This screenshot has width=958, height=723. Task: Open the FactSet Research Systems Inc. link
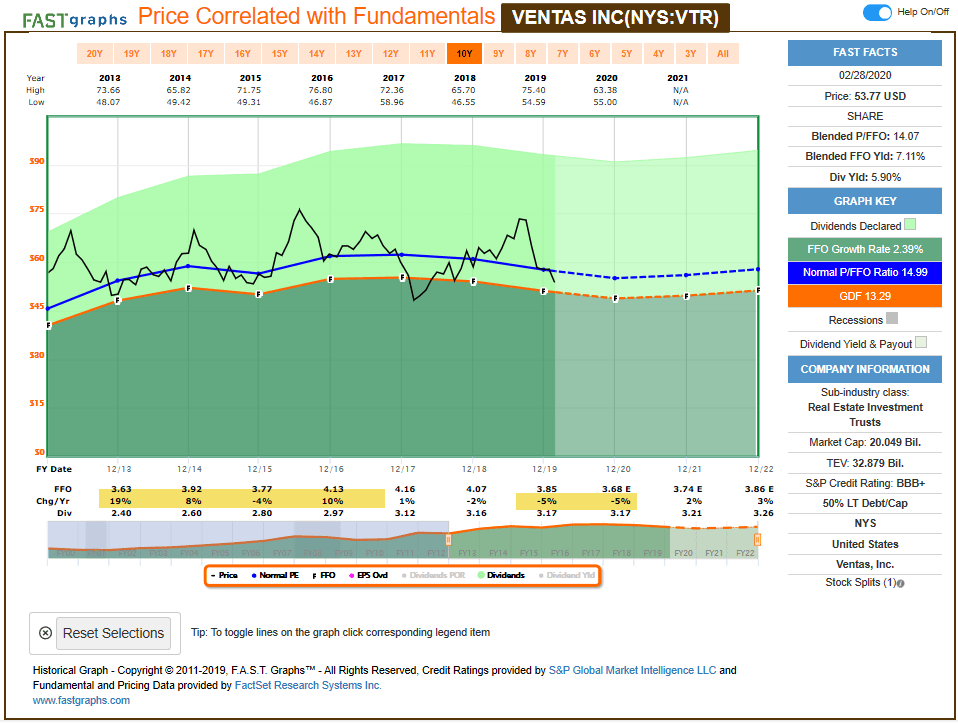pyautogui.click(x=308, y=686)
